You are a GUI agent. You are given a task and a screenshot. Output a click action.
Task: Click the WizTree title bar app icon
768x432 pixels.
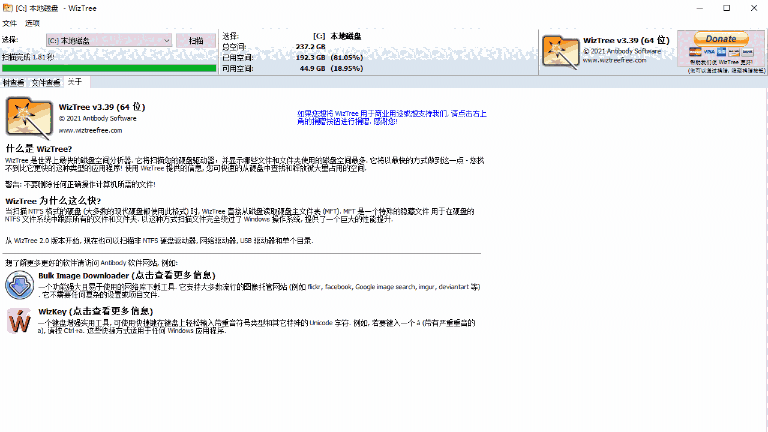8,8
